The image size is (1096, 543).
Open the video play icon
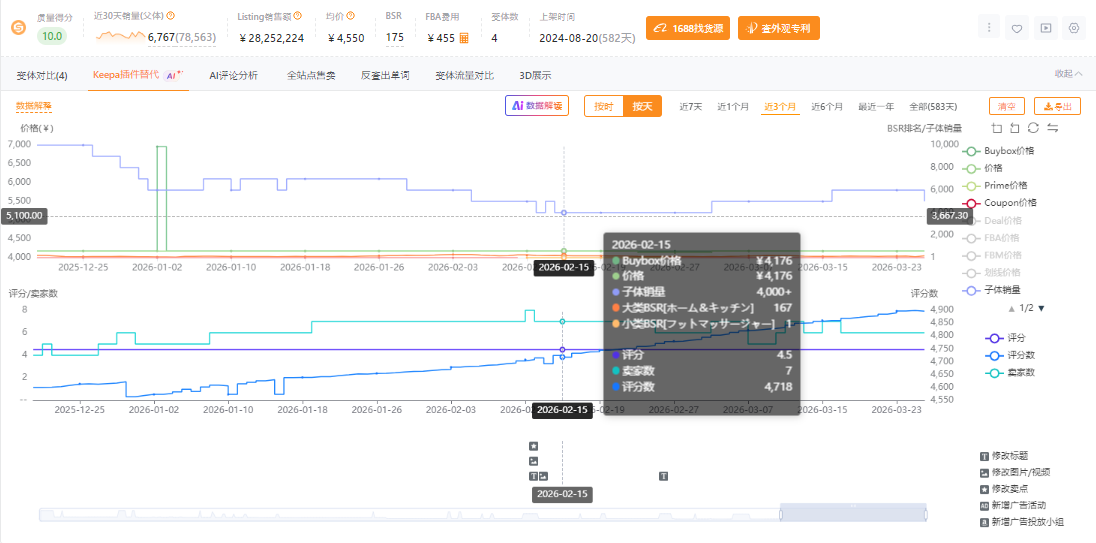pos(1045,28)
